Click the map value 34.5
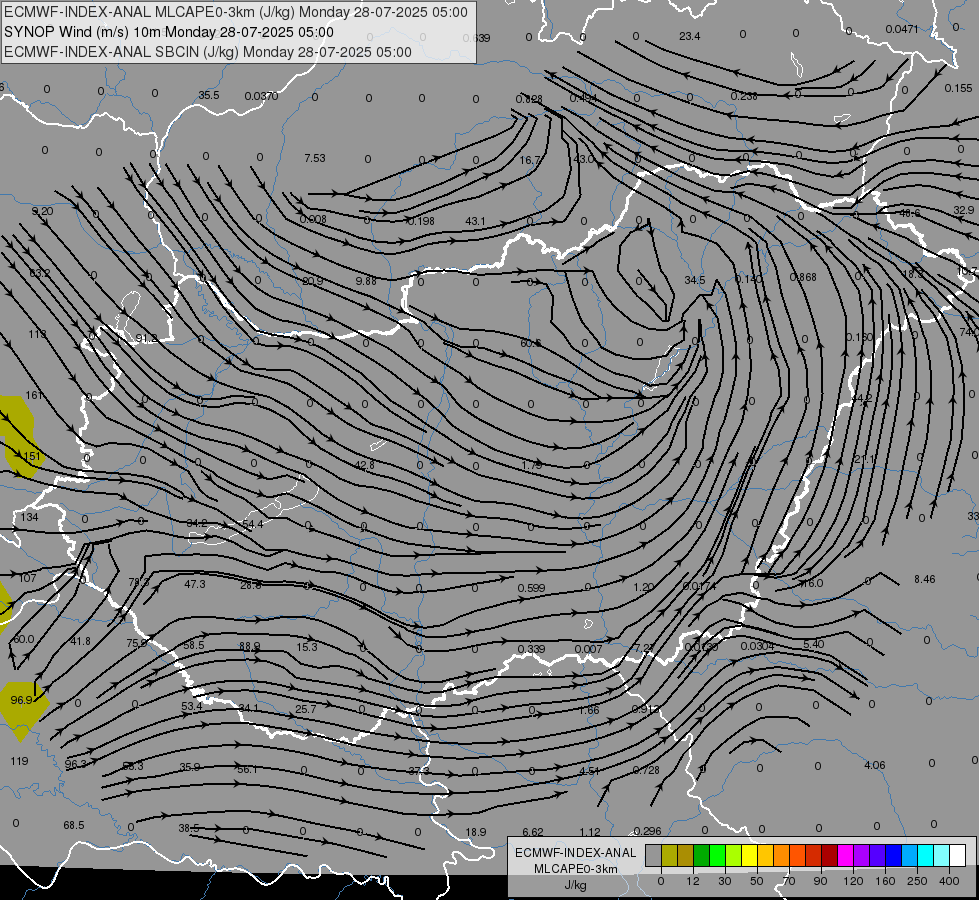 [694, 280]
